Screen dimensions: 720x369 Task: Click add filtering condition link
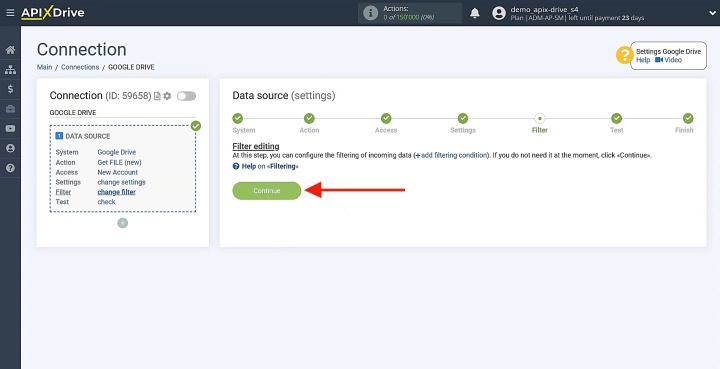451,156
